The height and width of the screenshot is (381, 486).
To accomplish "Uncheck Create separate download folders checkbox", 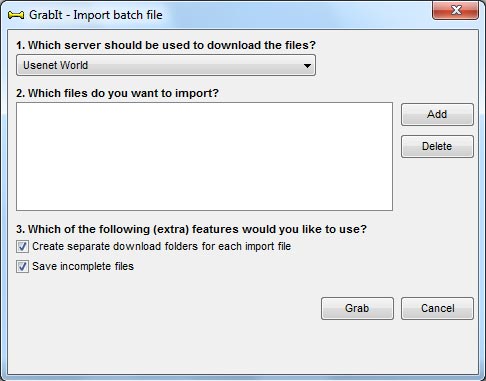I will [x=22, y=247].
